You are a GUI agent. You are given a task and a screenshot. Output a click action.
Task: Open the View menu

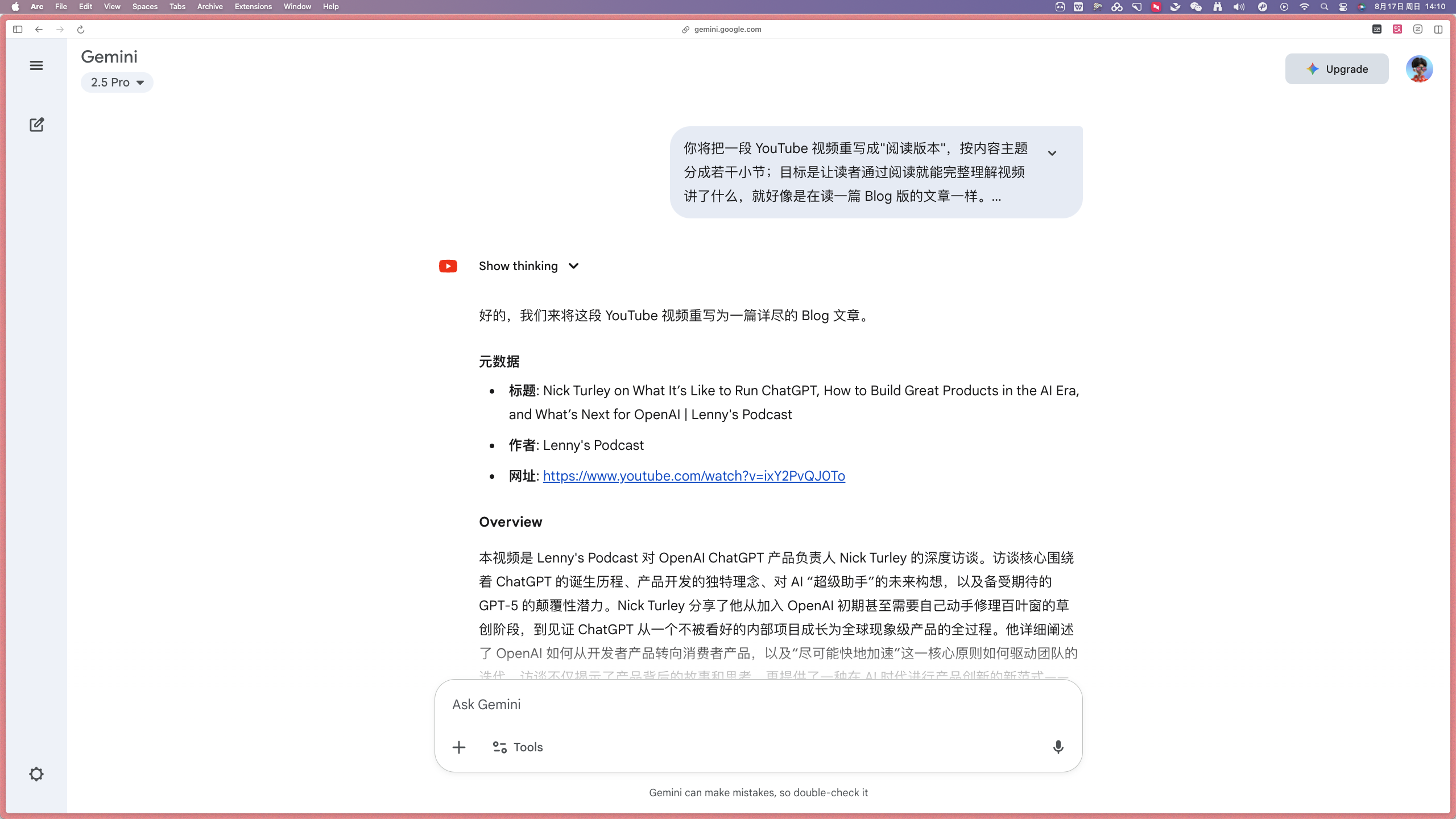(x=112, y=7)
